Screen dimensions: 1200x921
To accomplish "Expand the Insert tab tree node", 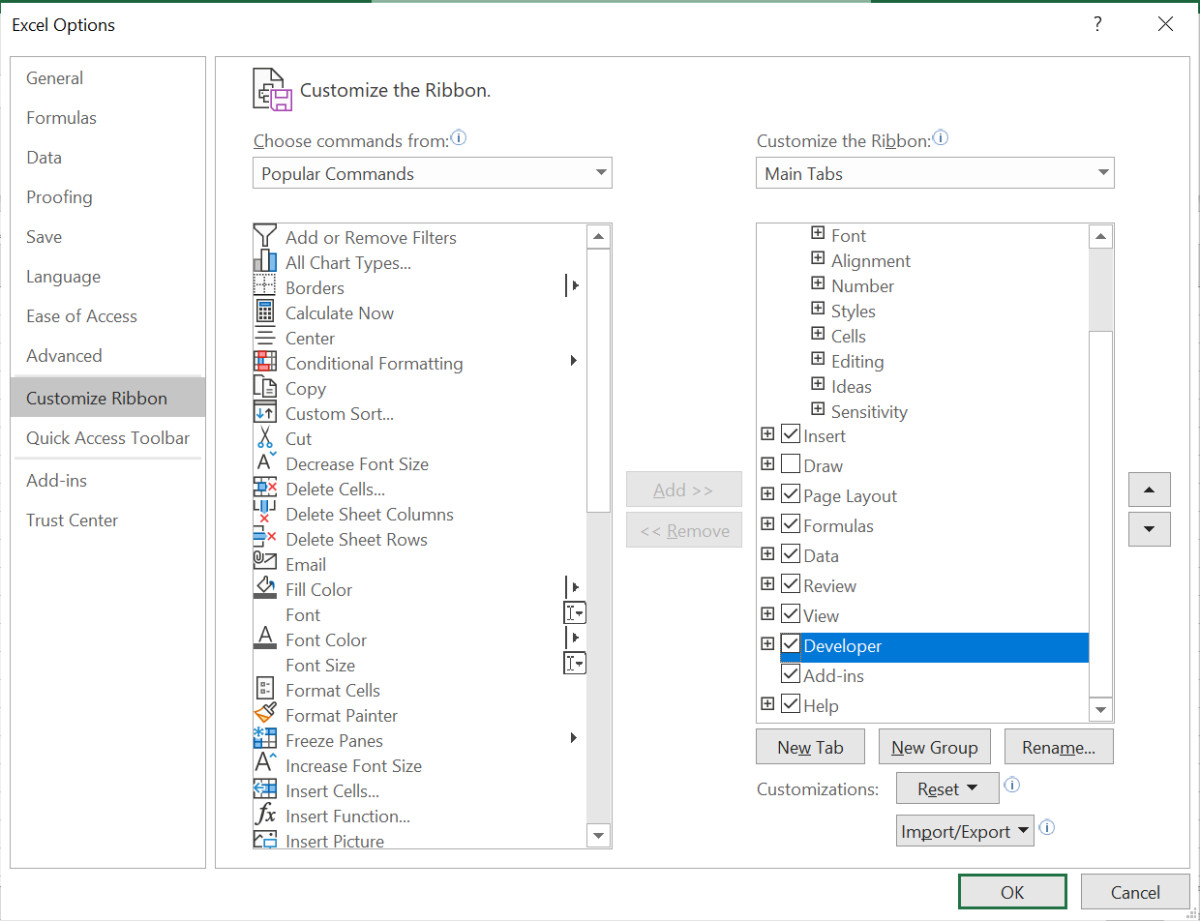I will [x=767, y=435].
